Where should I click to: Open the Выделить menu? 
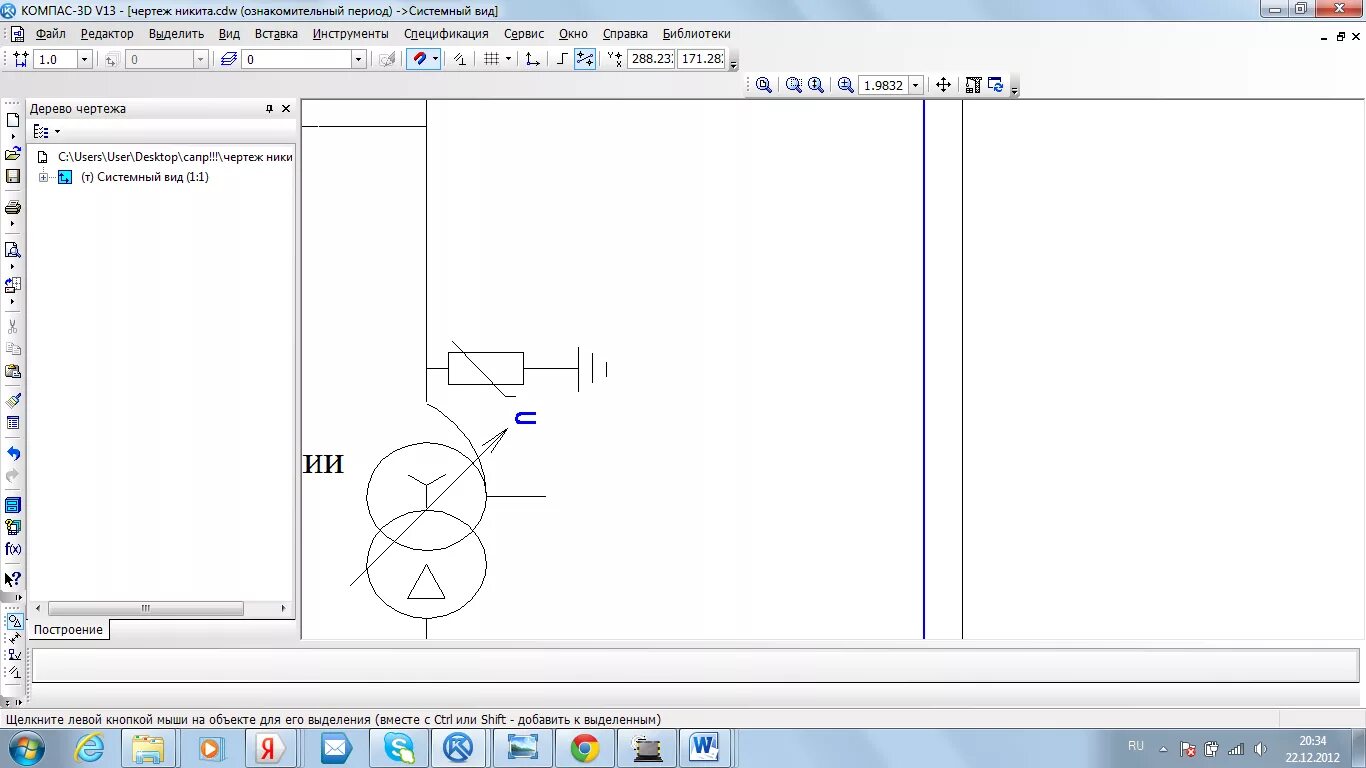[176, 33]
